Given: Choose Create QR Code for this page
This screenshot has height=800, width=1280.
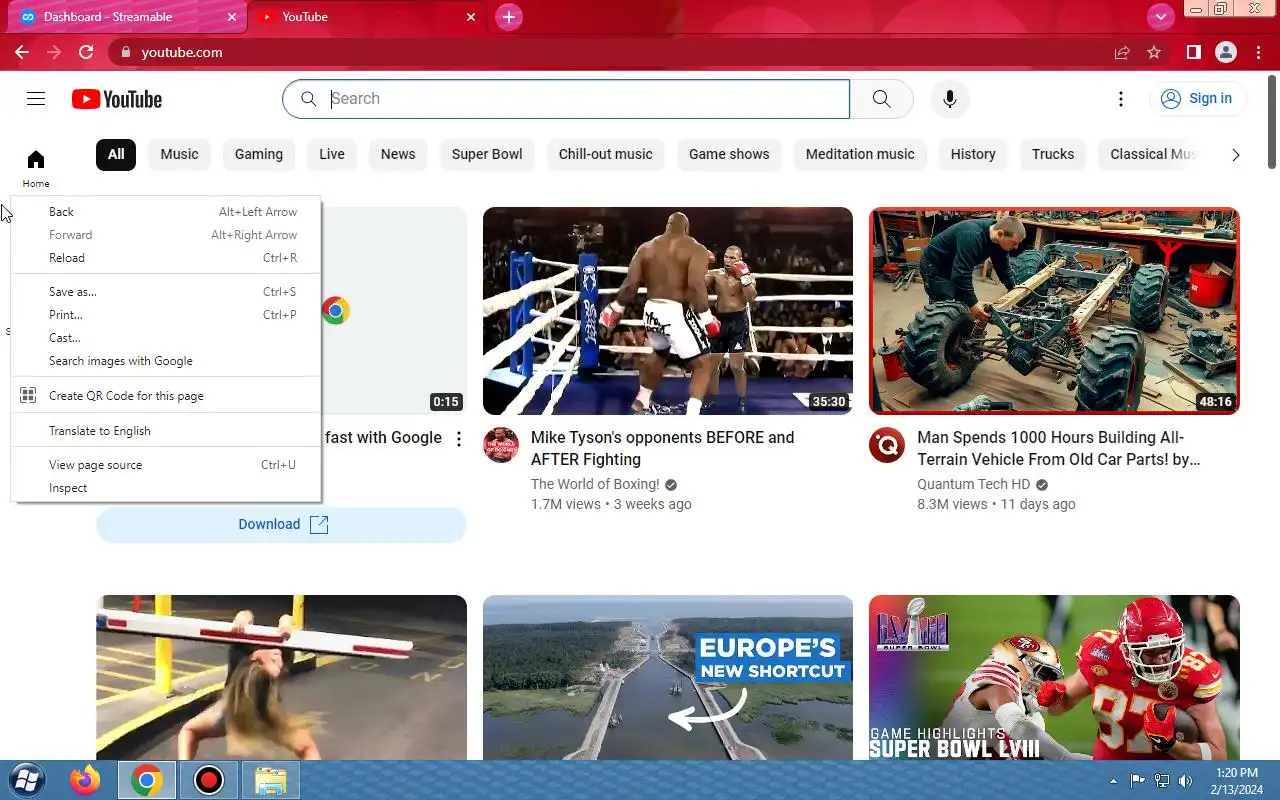Looking at the screenshot, I should coord(166,396).
